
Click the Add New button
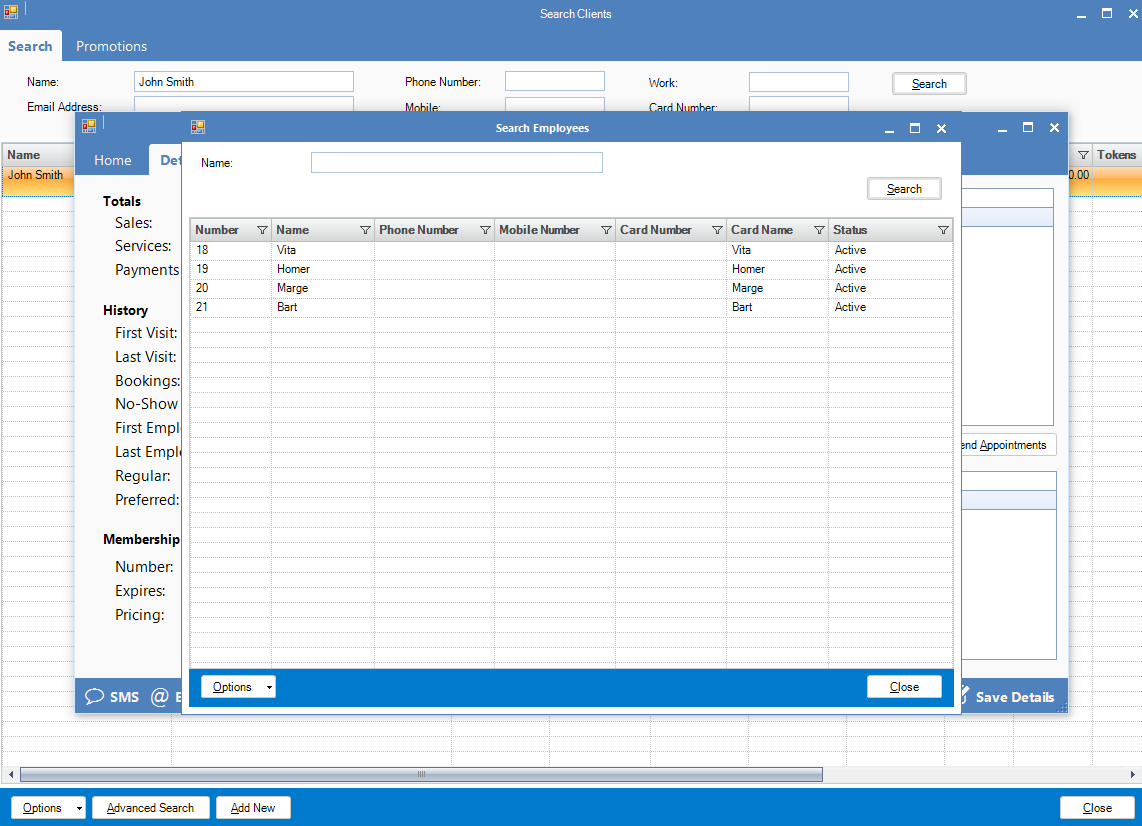252,808
